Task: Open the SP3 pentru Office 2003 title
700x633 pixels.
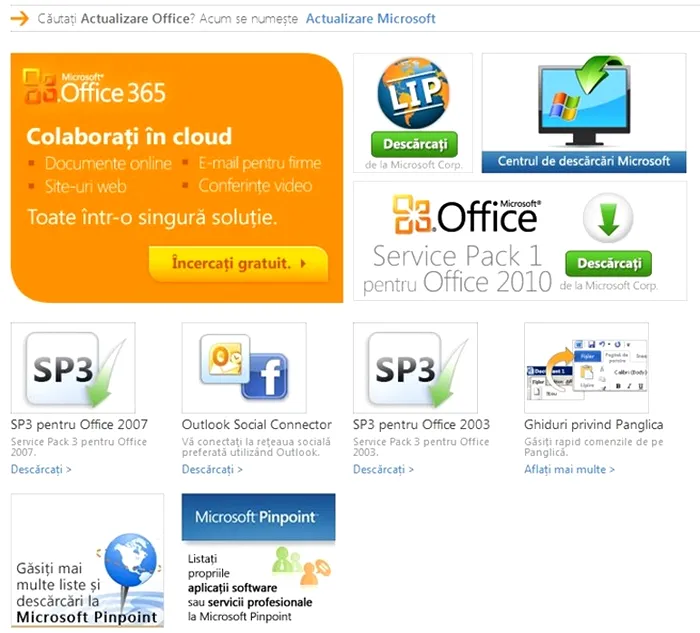Action: click(421, 425)
